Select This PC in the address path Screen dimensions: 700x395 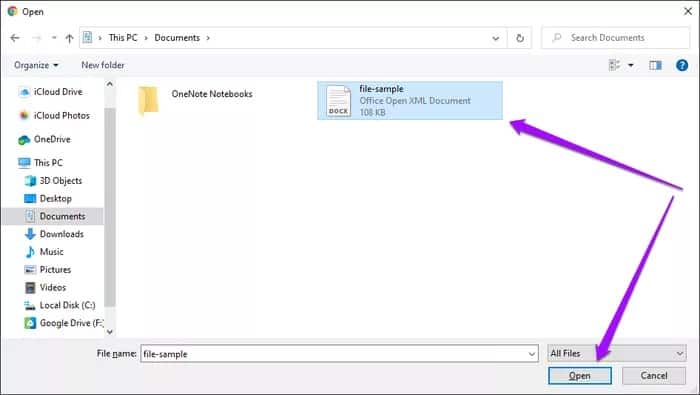tap(123, 38)
